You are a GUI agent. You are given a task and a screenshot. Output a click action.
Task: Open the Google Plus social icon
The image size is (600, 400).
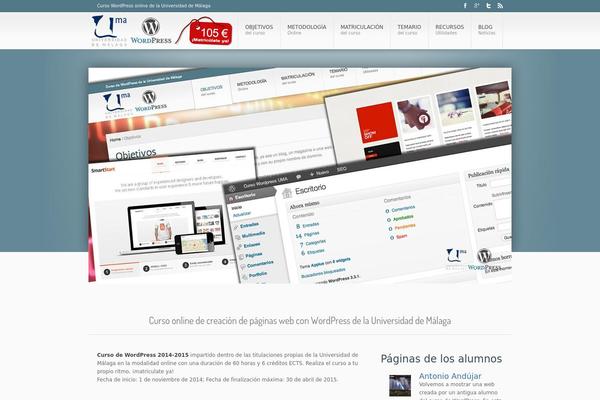pos(476,6)
